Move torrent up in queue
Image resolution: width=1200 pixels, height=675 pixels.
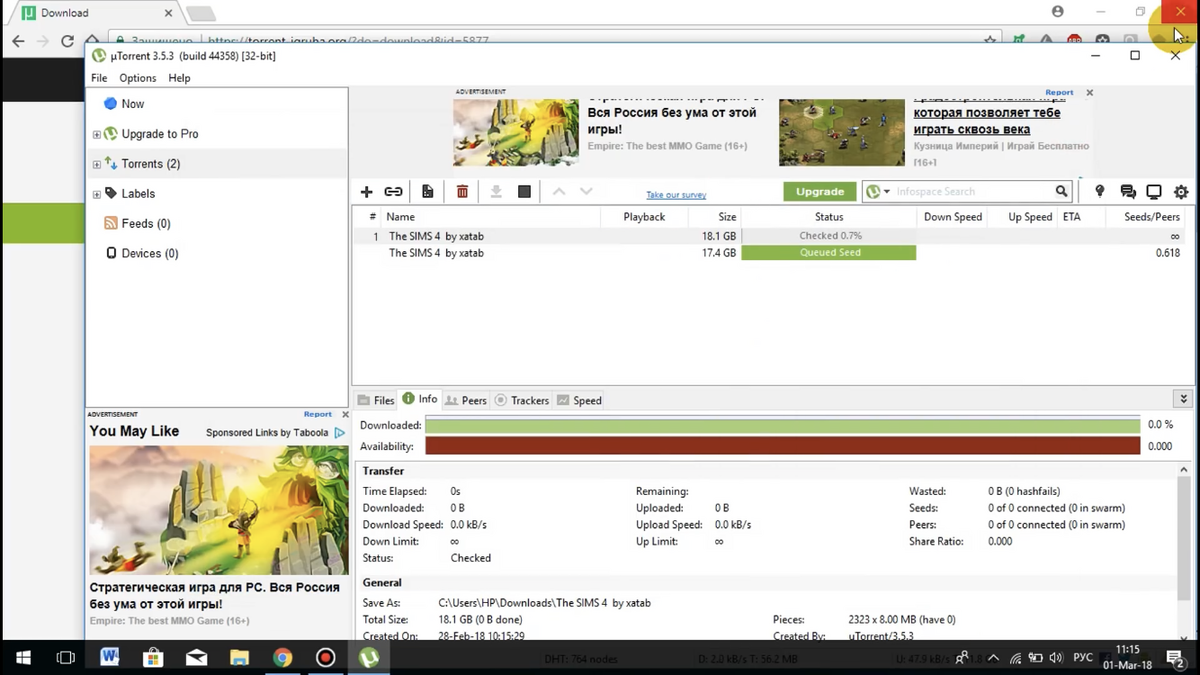[559, 192]
